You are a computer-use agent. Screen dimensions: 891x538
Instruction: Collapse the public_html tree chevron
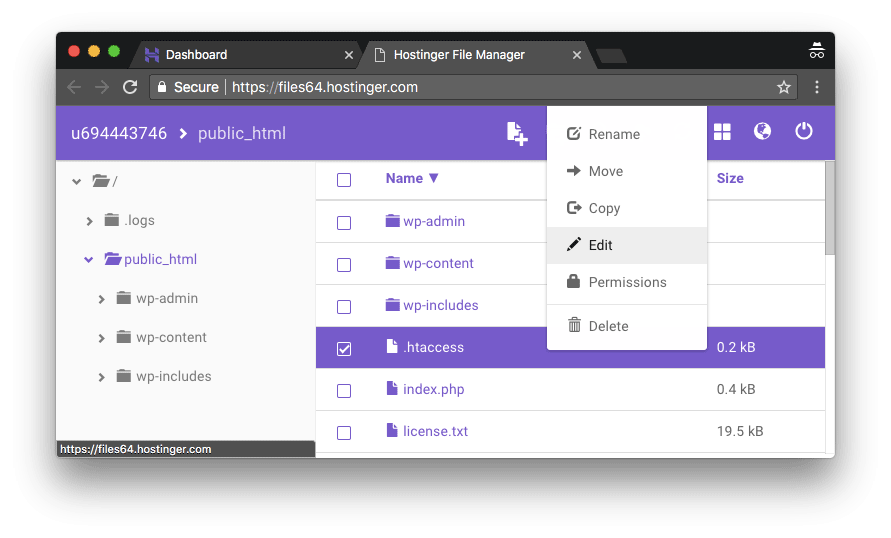tap(89, 260)
